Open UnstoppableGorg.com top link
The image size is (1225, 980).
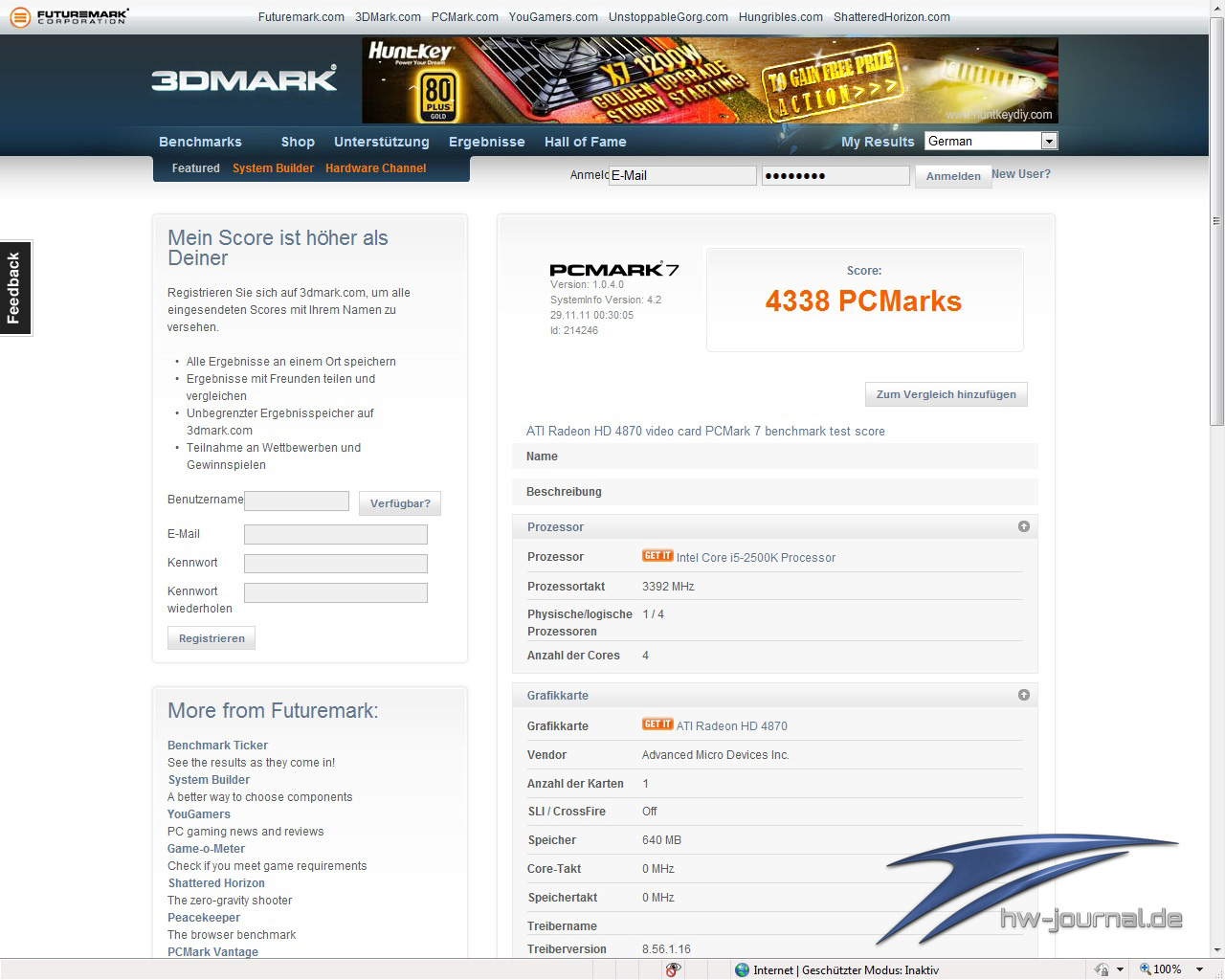coord(668,17)
